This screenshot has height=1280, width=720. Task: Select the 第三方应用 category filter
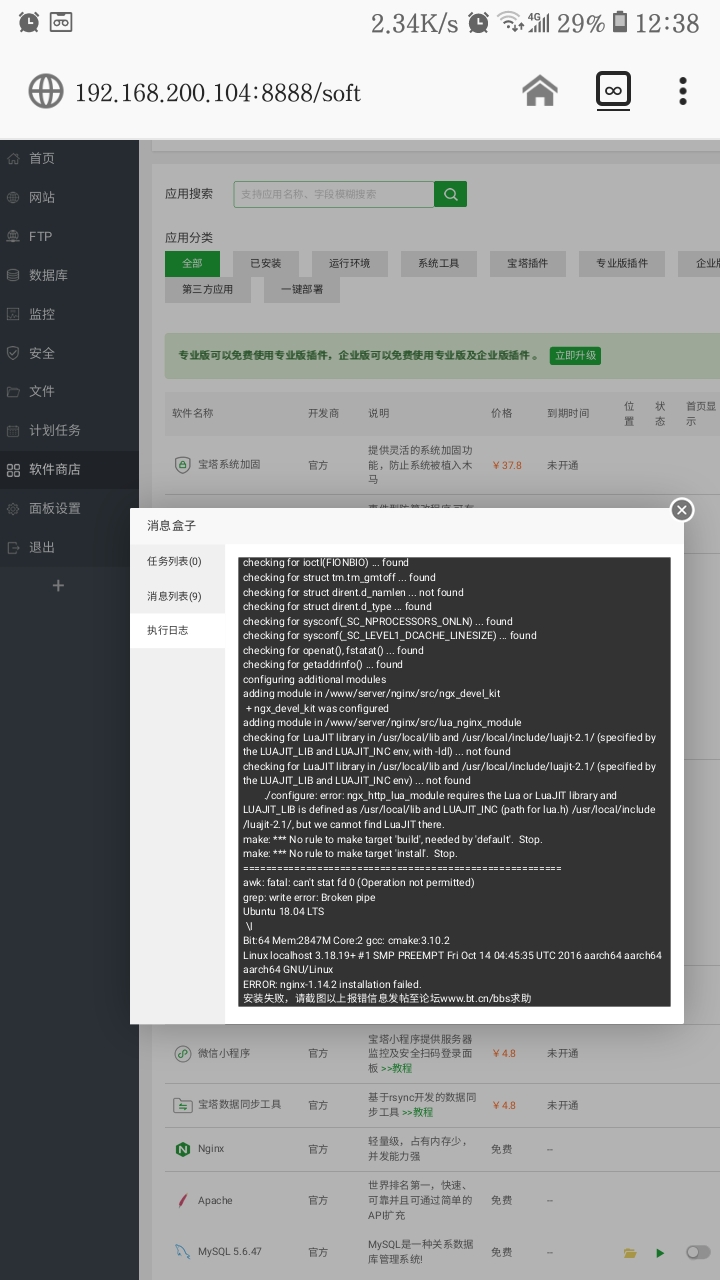click(x=207, y=289)
